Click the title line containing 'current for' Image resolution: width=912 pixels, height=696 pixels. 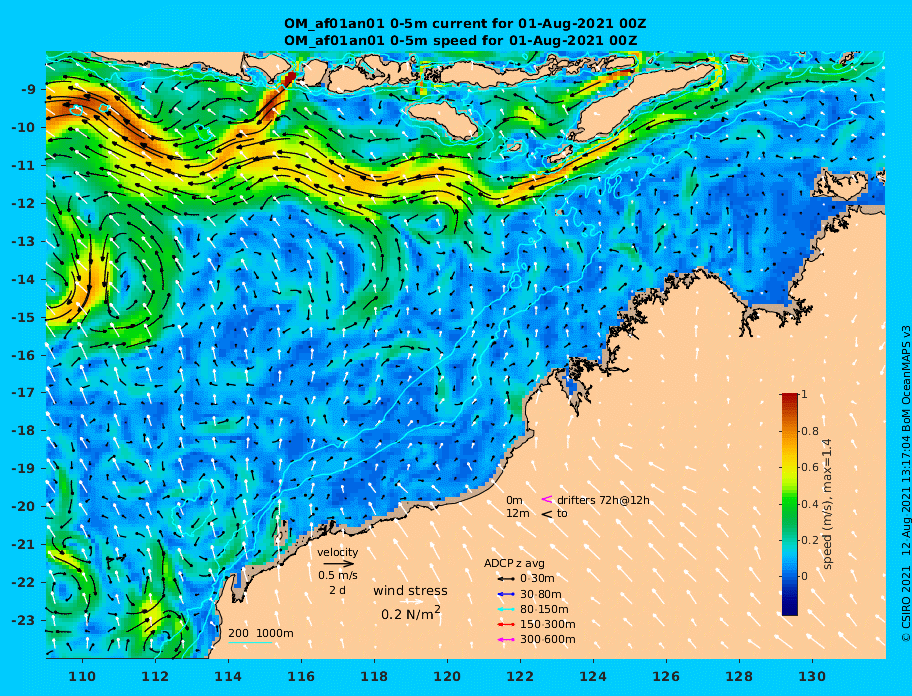[x=465, y=24]
